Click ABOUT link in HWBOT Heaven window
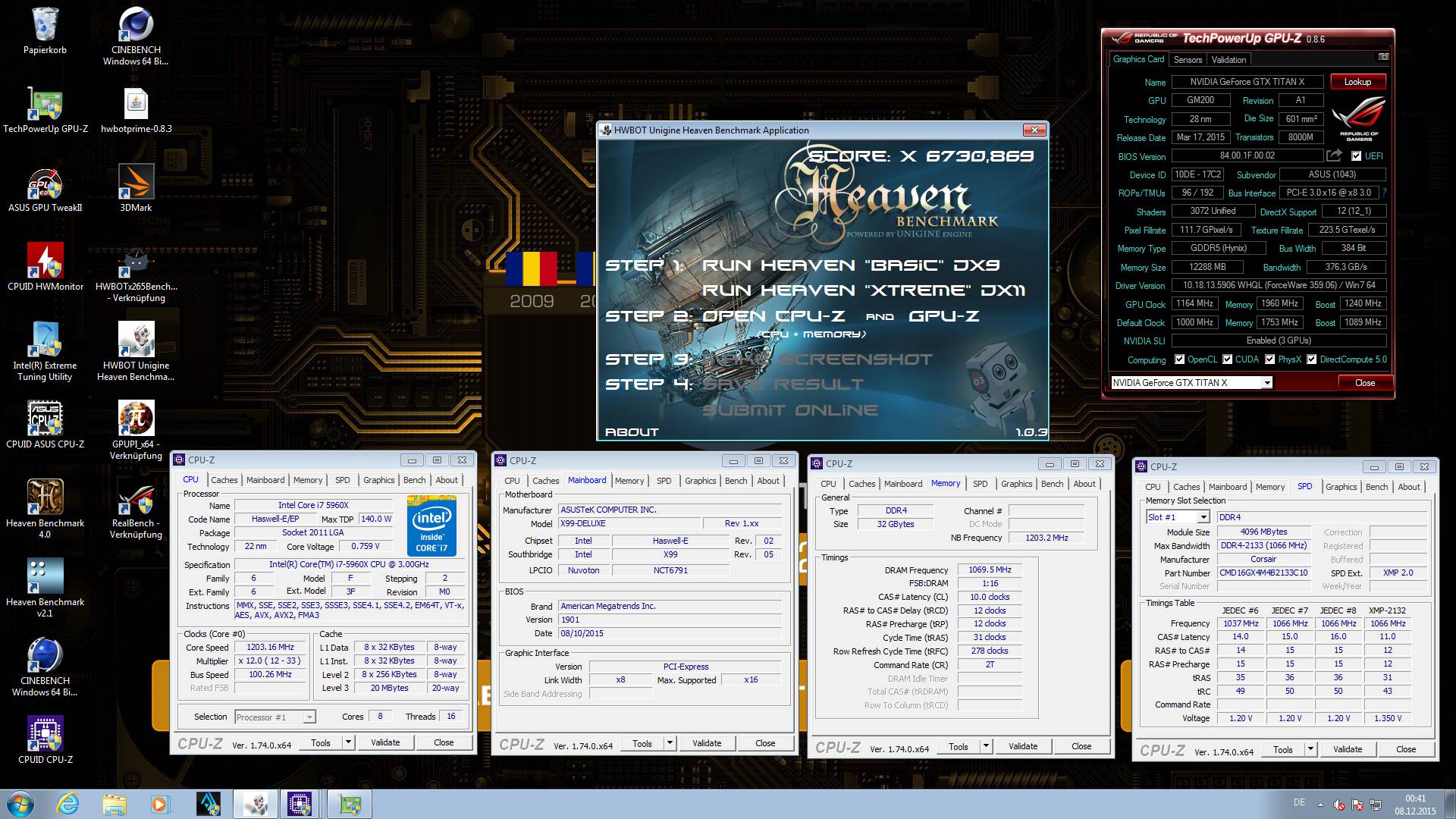Image resolution: width=1456 pixels, height=819 pixels. (x=631, y=432)
